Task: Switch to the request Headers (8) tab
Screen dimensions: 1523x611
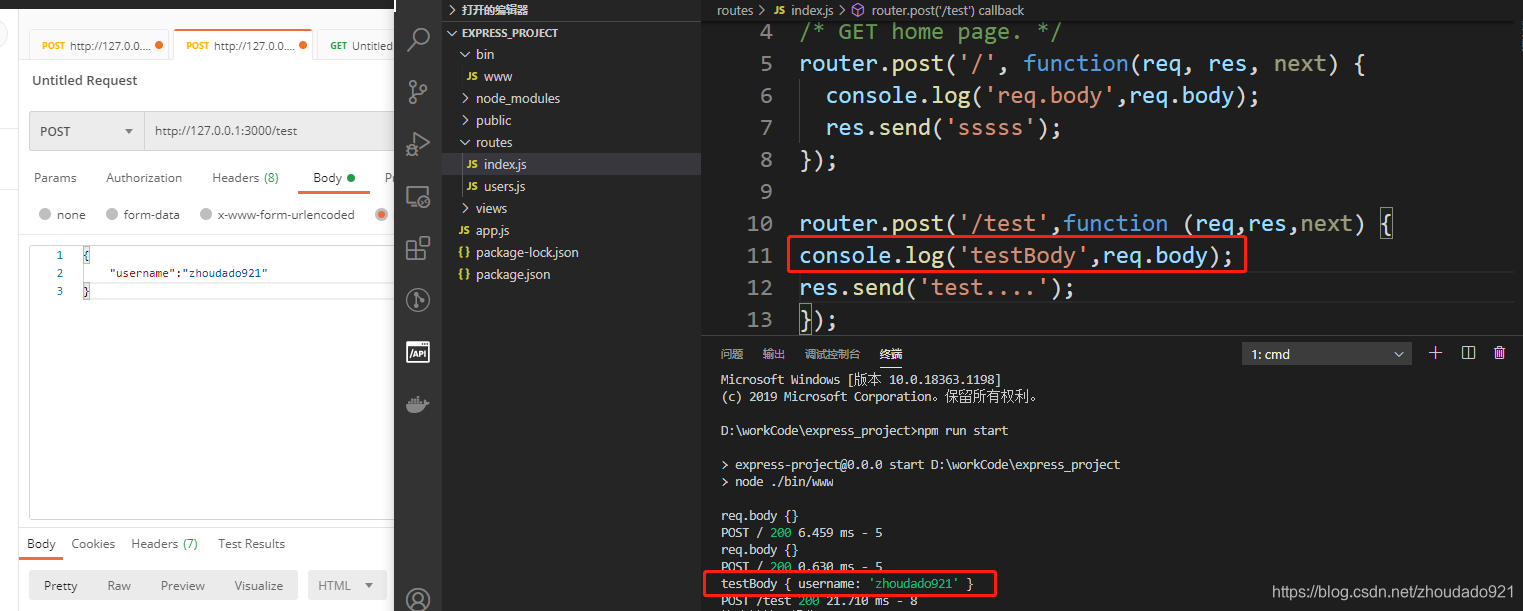Action: point(245,178)
